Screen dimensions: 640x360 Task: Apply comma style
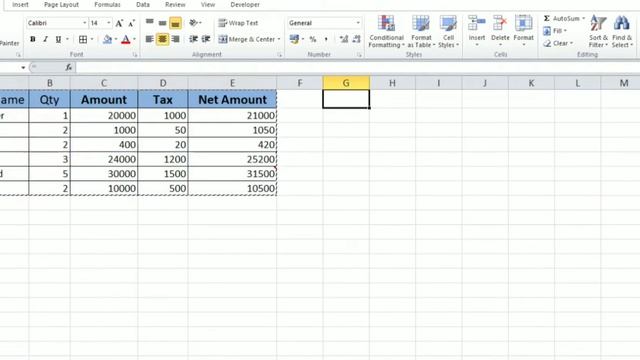point(326,39)
